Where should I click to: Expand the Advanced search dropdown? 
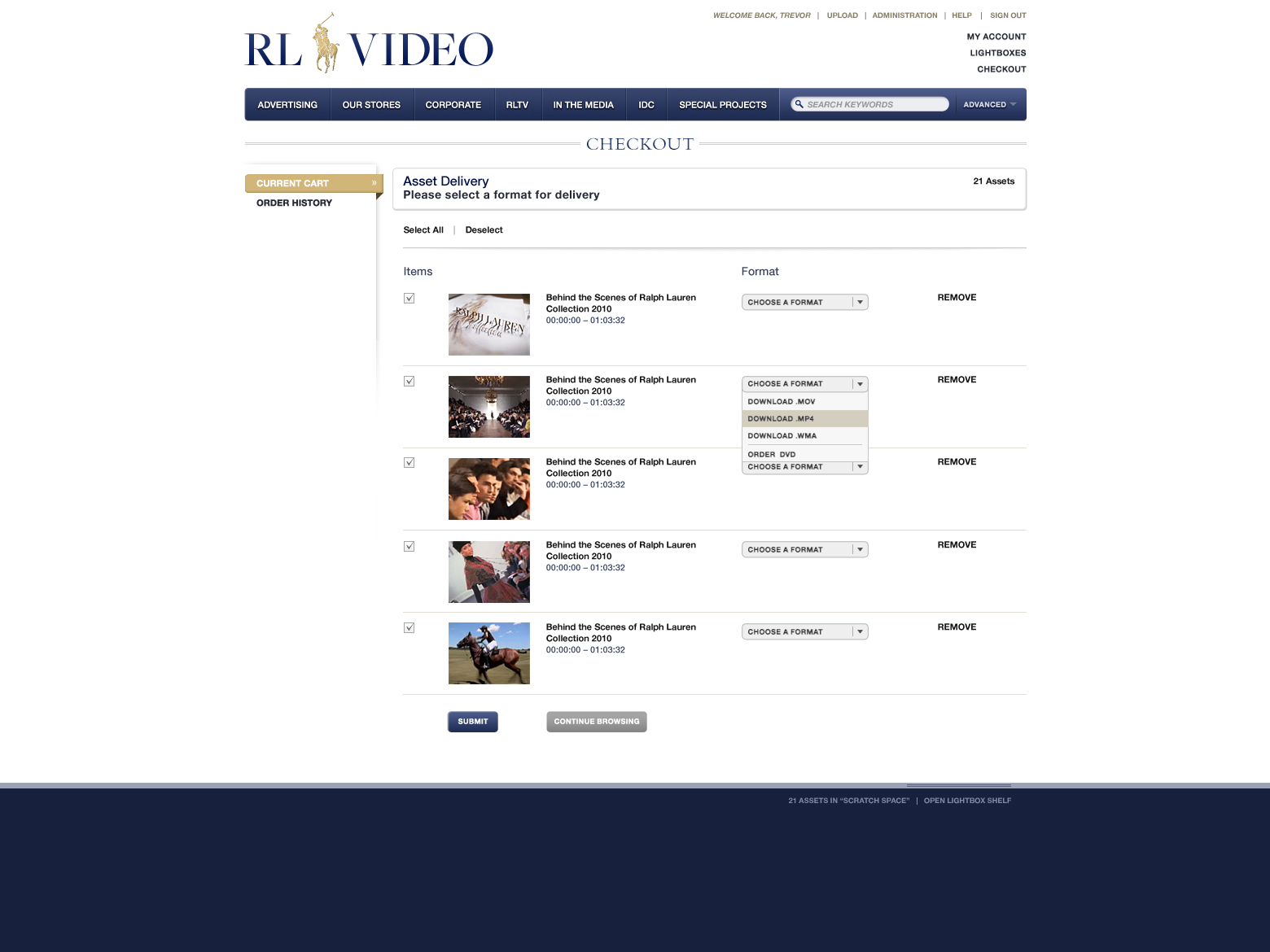pyautogui.click(x=990, y=104)
